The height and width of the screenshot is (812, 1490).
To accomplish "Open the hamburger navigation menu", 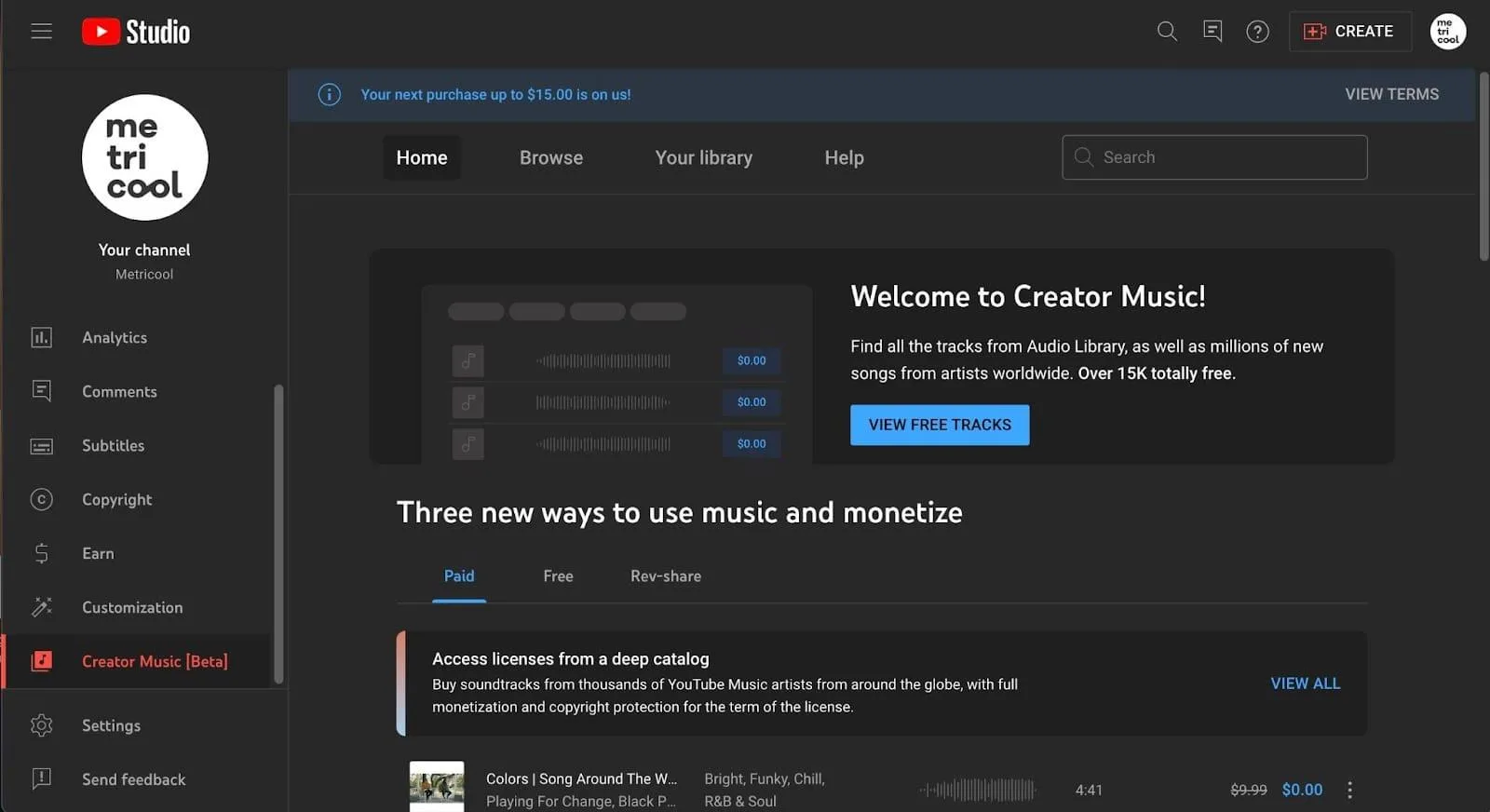I will click(x=41, y=31).
